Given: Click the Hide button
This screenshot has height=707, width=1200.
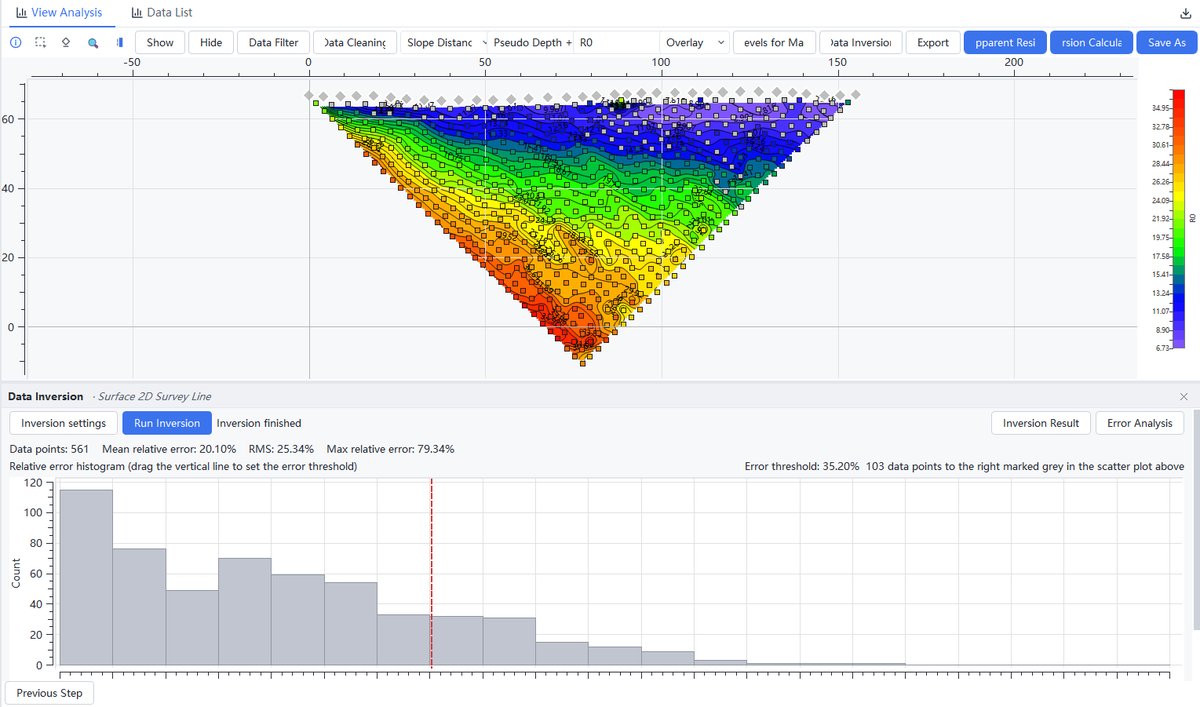Looking at the screenshot, I should (211, 43).
